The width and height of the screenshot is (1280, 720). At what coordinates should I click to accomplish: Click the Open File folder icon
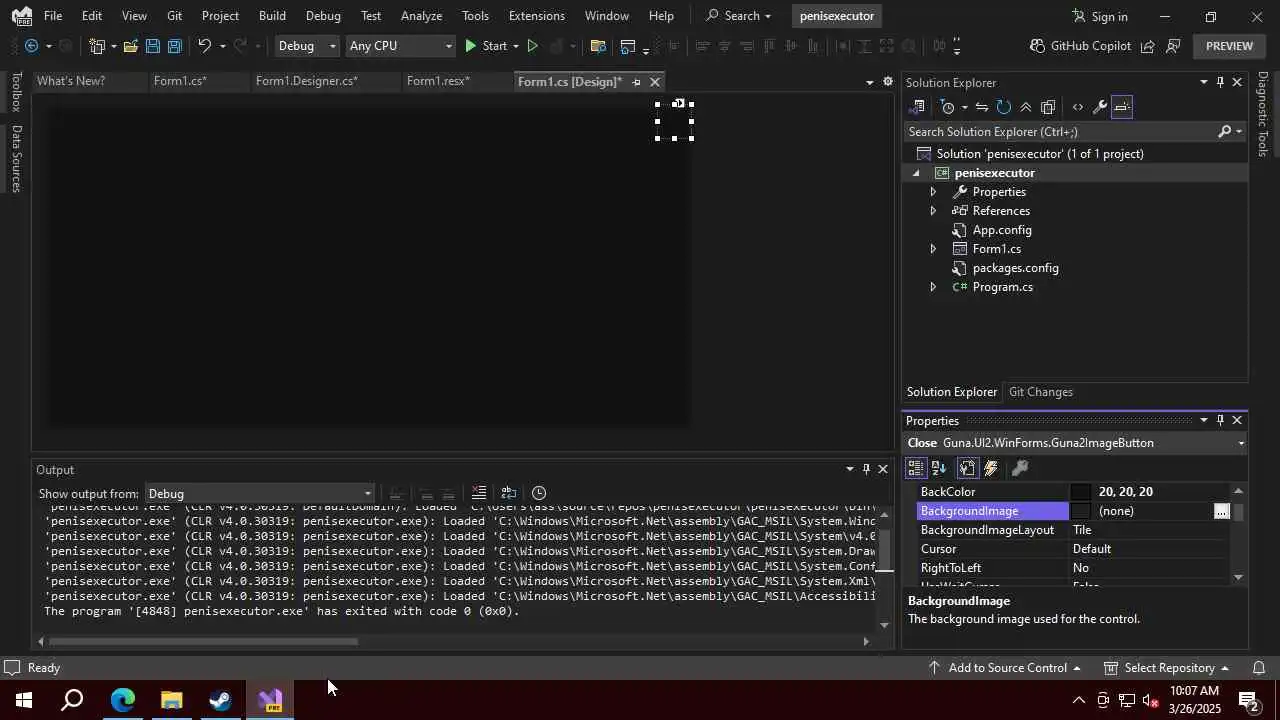point(130,46)
